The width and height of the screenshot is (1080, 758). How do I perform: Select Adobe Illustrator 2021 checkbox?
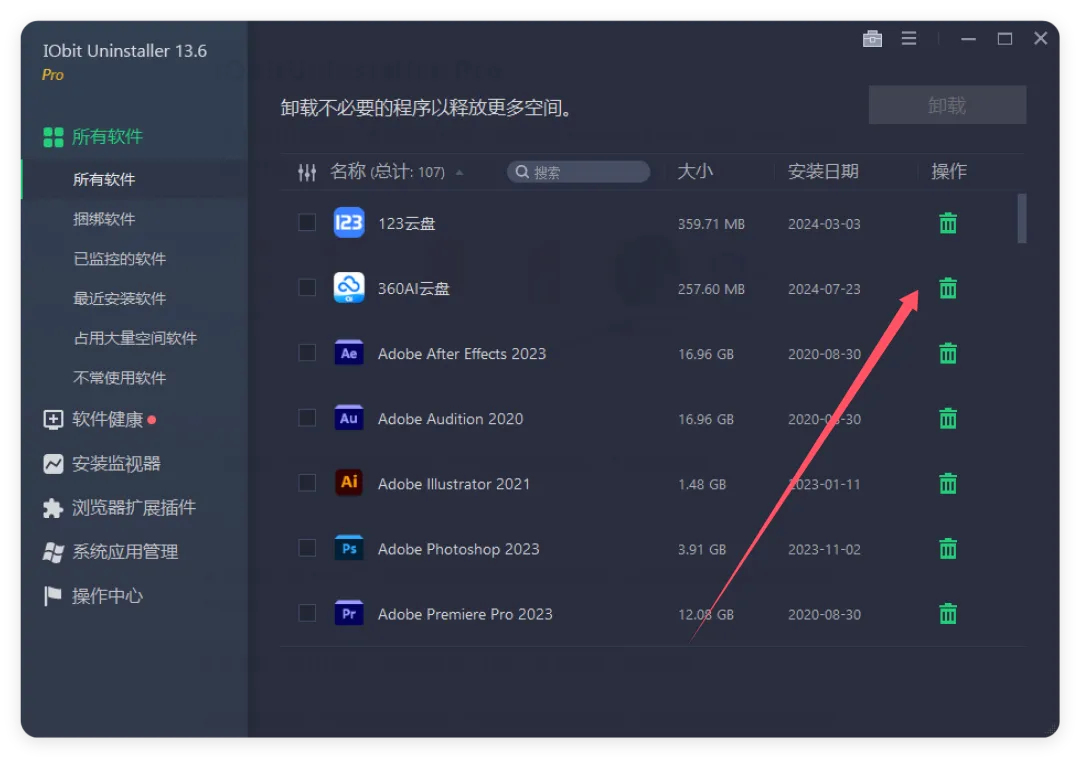(x=307, y=483)
